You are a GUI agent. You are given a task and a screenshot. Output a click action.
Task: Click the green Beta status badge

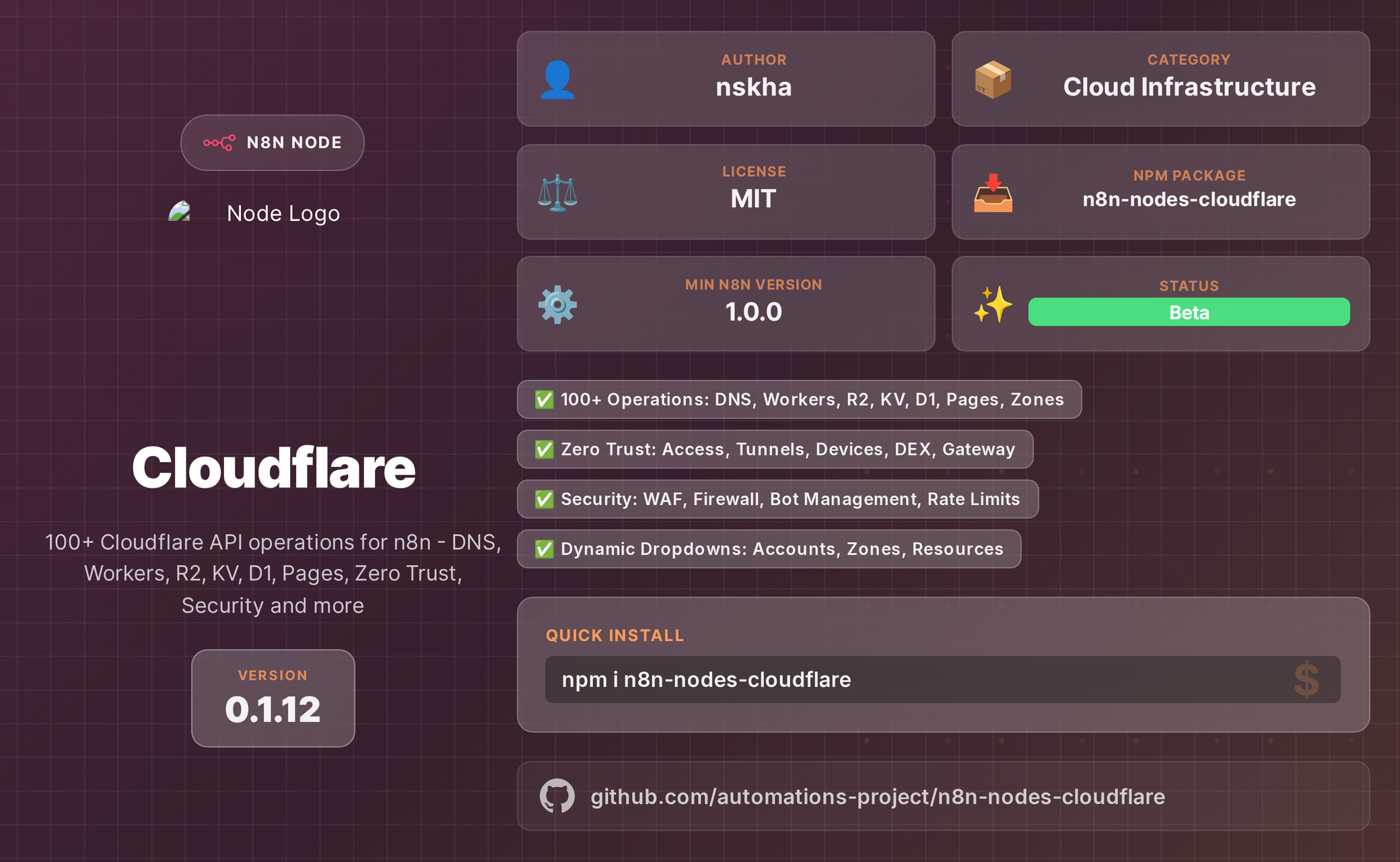tap(1189, 312)
